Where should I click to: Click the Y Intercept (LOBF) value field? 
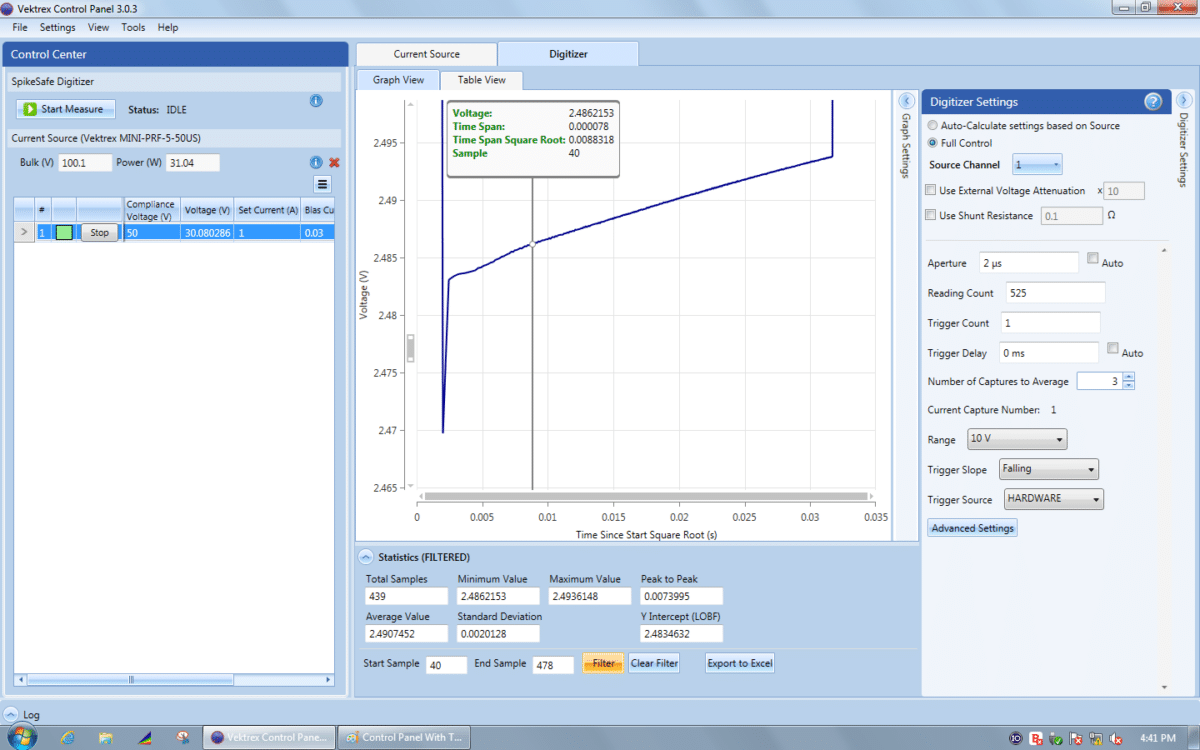point(681,634)
